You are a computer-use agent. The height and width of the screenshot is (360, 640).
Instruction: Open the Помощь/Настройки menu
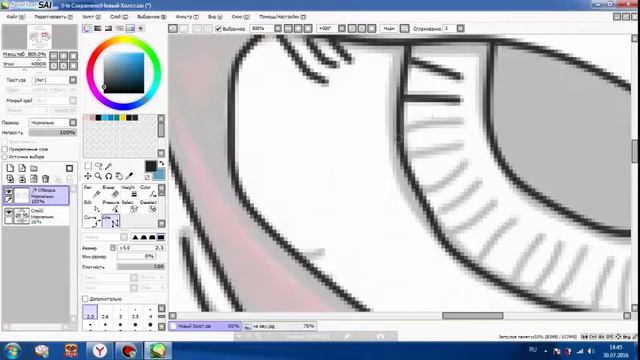point(282,17)
